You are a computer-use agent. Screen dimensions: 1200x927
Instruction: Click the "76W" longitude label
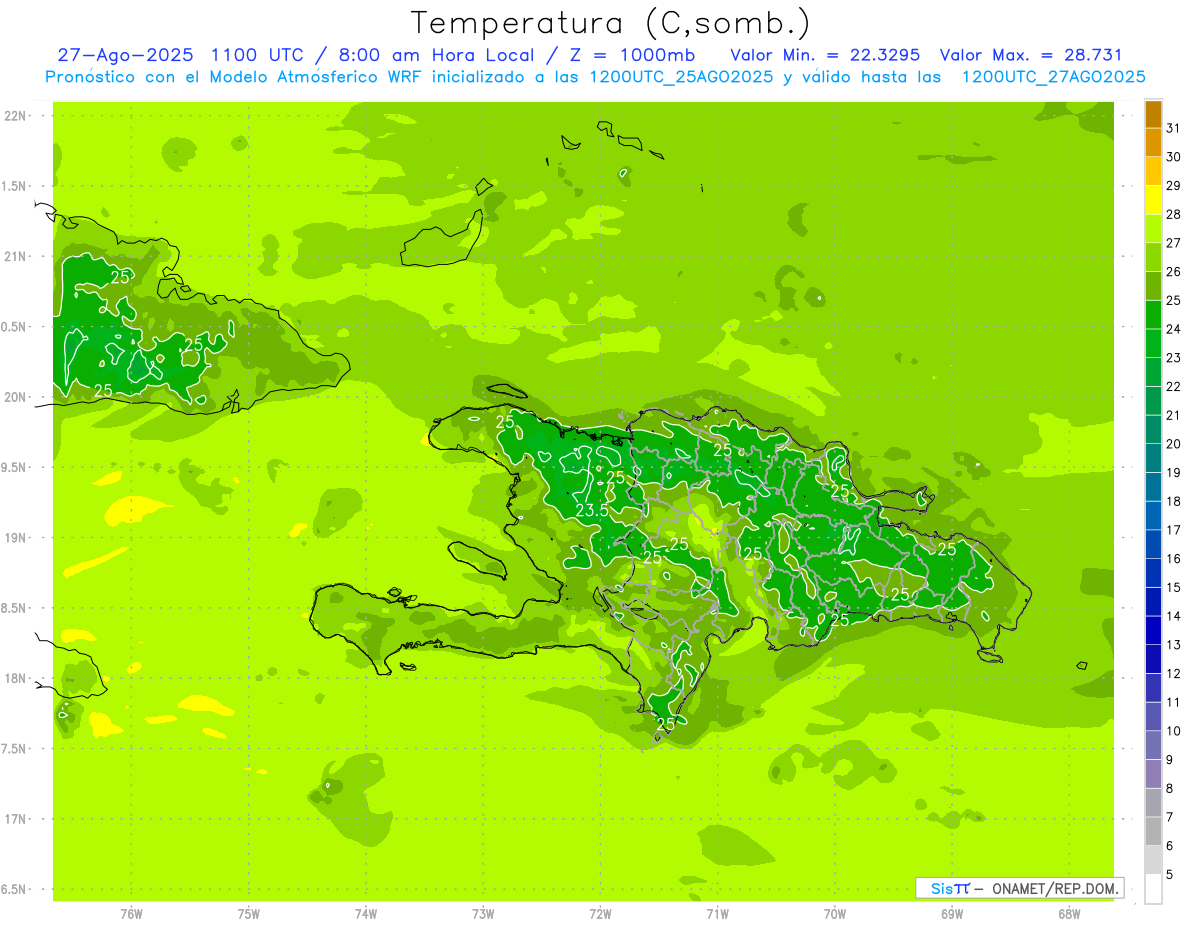[x=131, y=914]
